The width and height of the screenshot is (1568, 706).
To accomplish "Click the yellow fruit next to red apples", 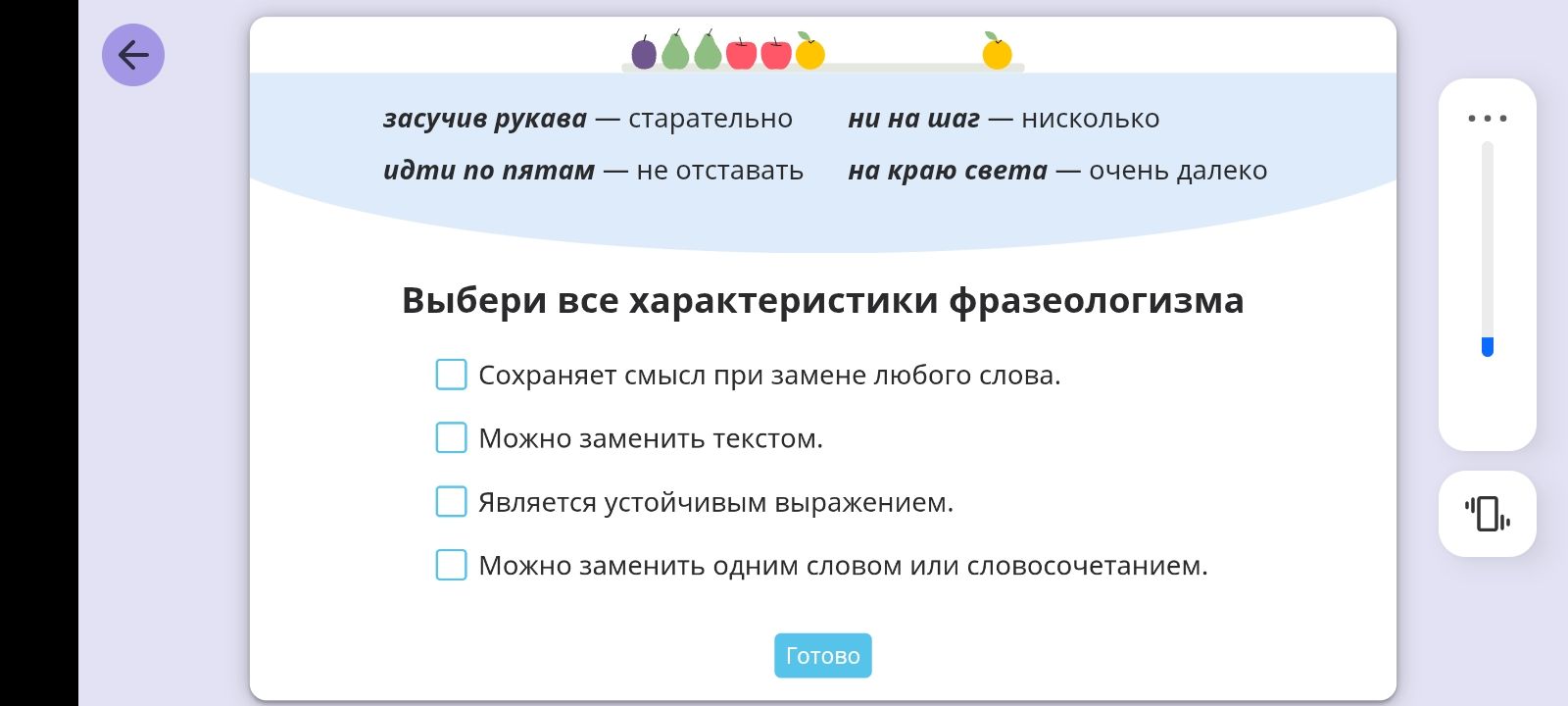I will (809, 51).
